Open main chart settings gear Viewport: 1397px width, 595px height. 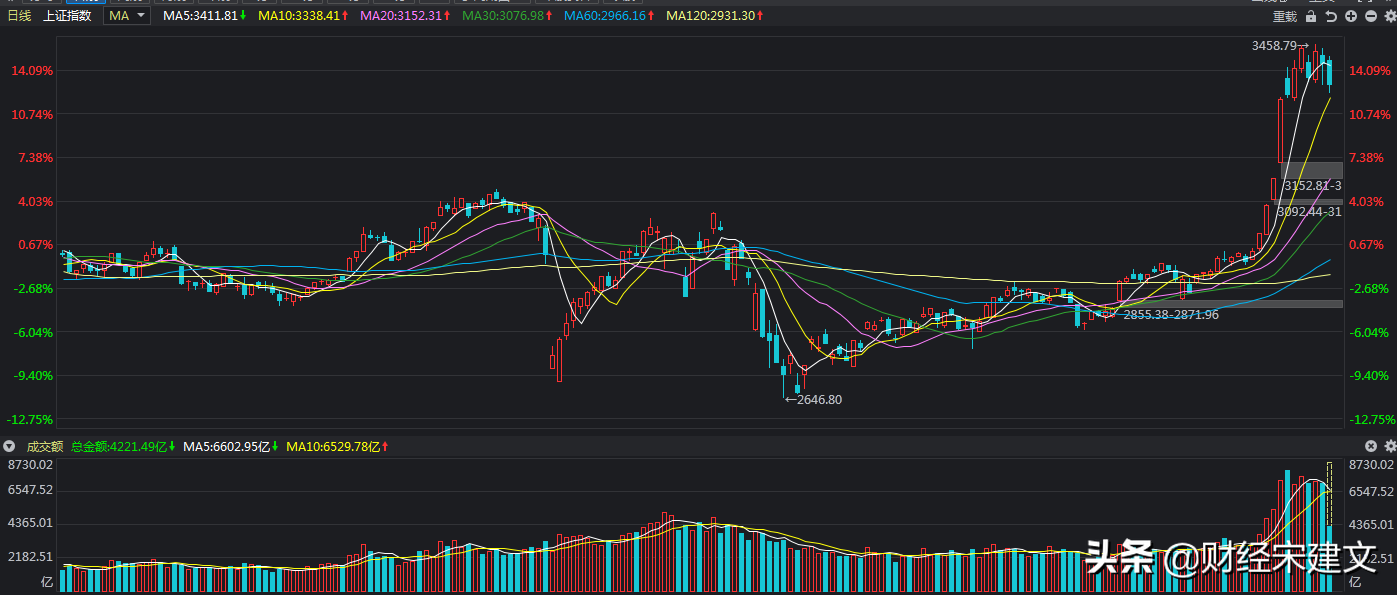(x=1389, y=16)
